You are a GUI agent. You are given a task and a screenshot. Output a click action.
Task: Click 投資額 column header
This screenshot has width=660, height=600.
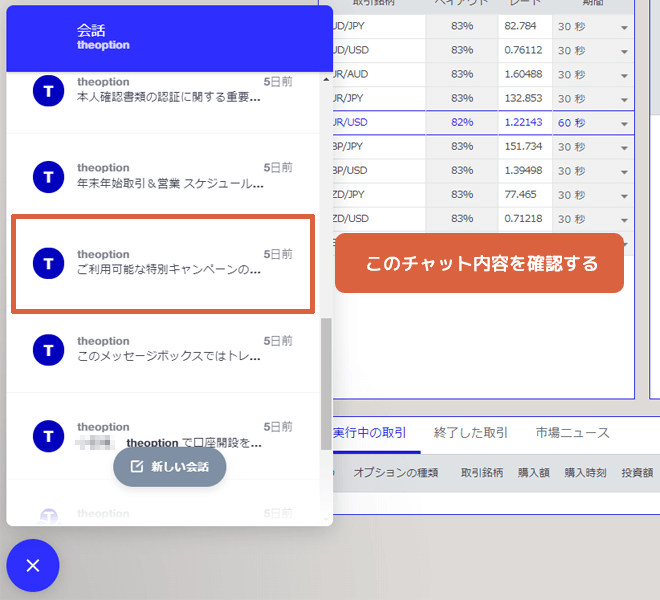pos(637,473)
